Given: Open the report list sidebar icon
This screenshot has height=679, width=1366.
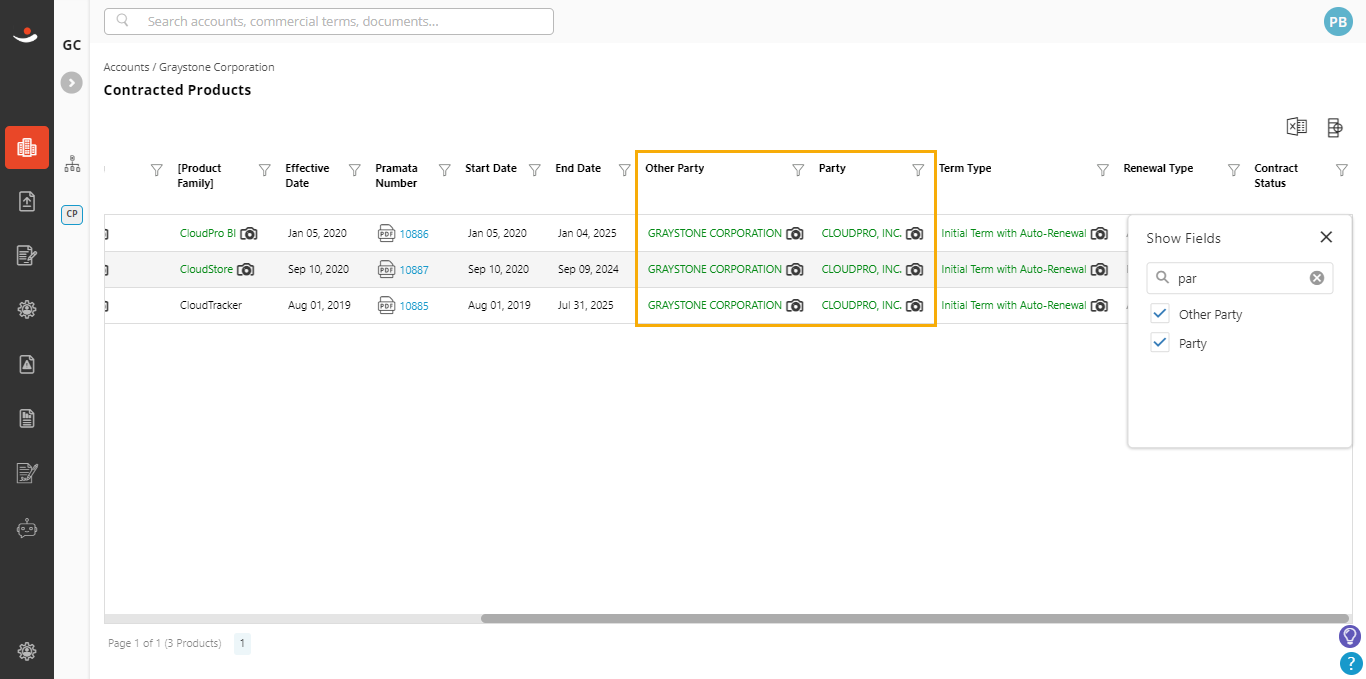Looking at the screenshot, I should (x=27, y=419).
